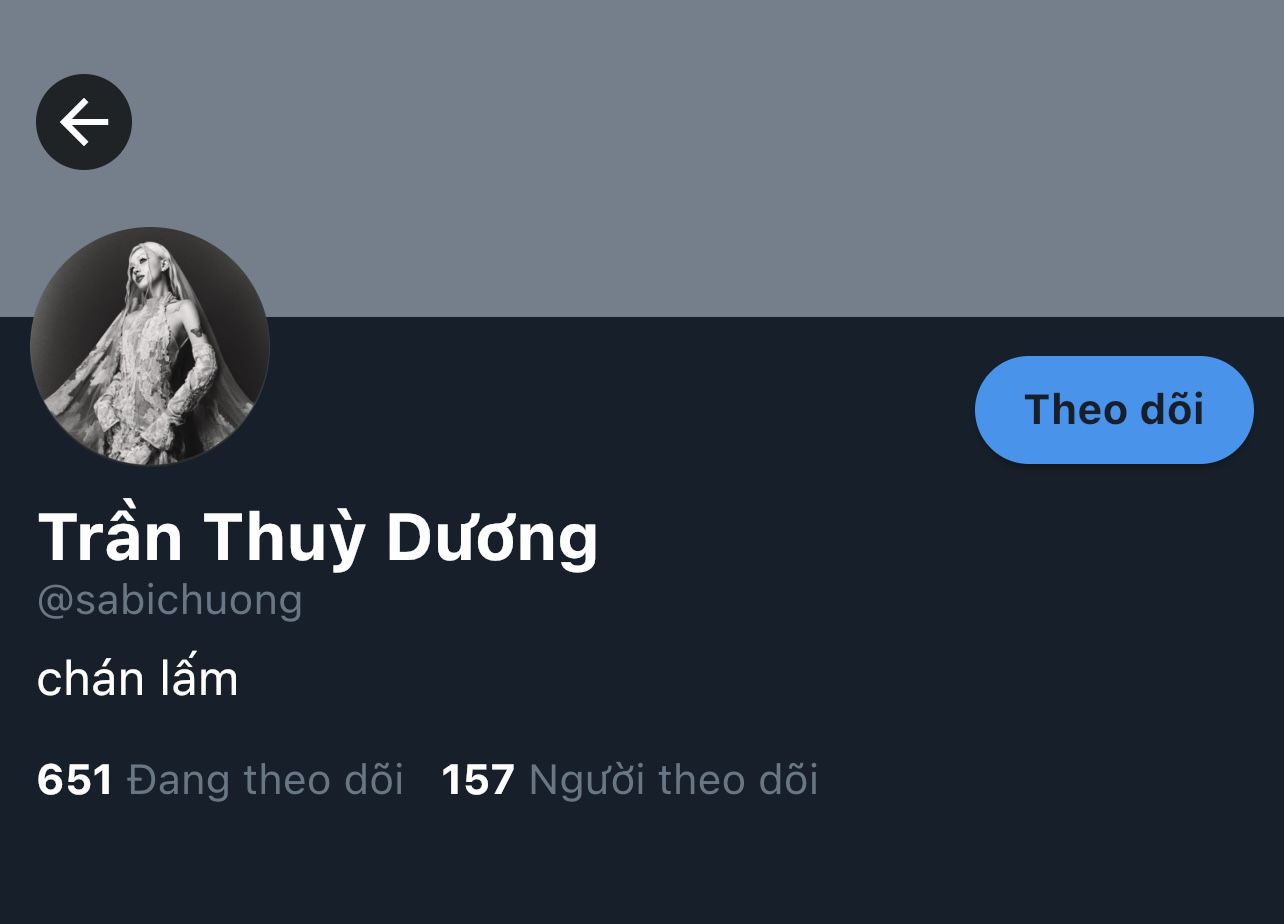Tap the Người theo dõi label

tap(674, 780)
